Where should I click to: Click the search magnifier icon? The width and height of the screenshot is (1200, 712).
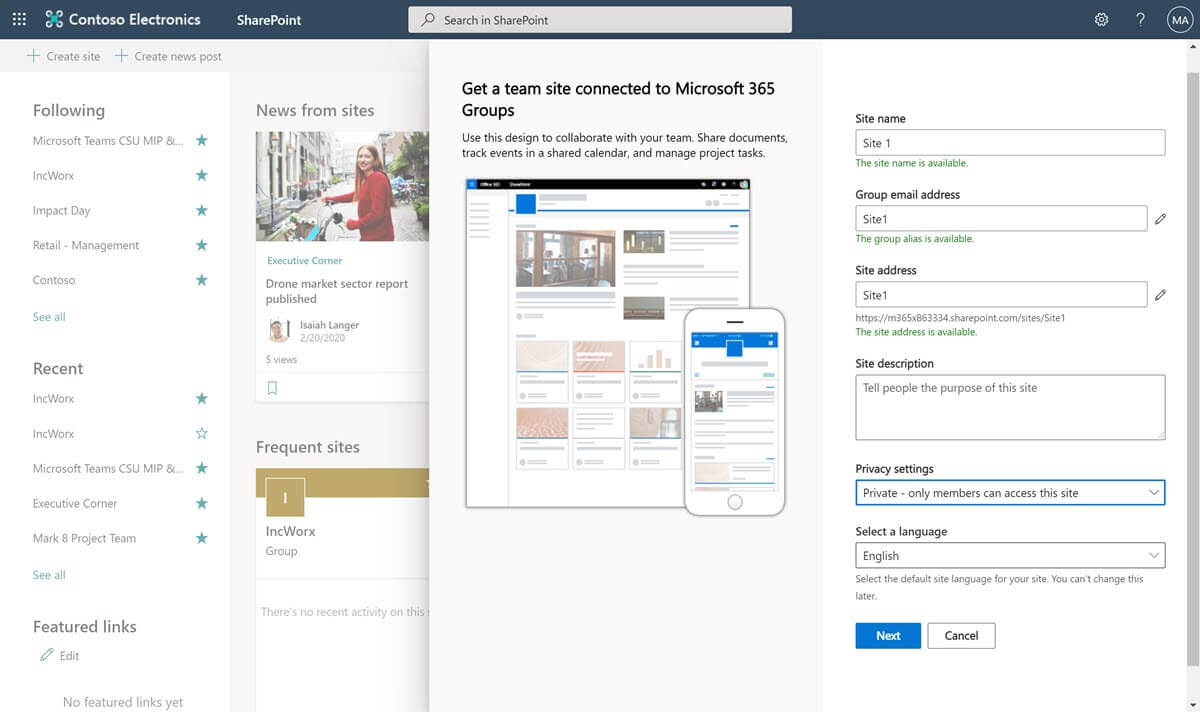pyautogui.click(x=428, y=20)
